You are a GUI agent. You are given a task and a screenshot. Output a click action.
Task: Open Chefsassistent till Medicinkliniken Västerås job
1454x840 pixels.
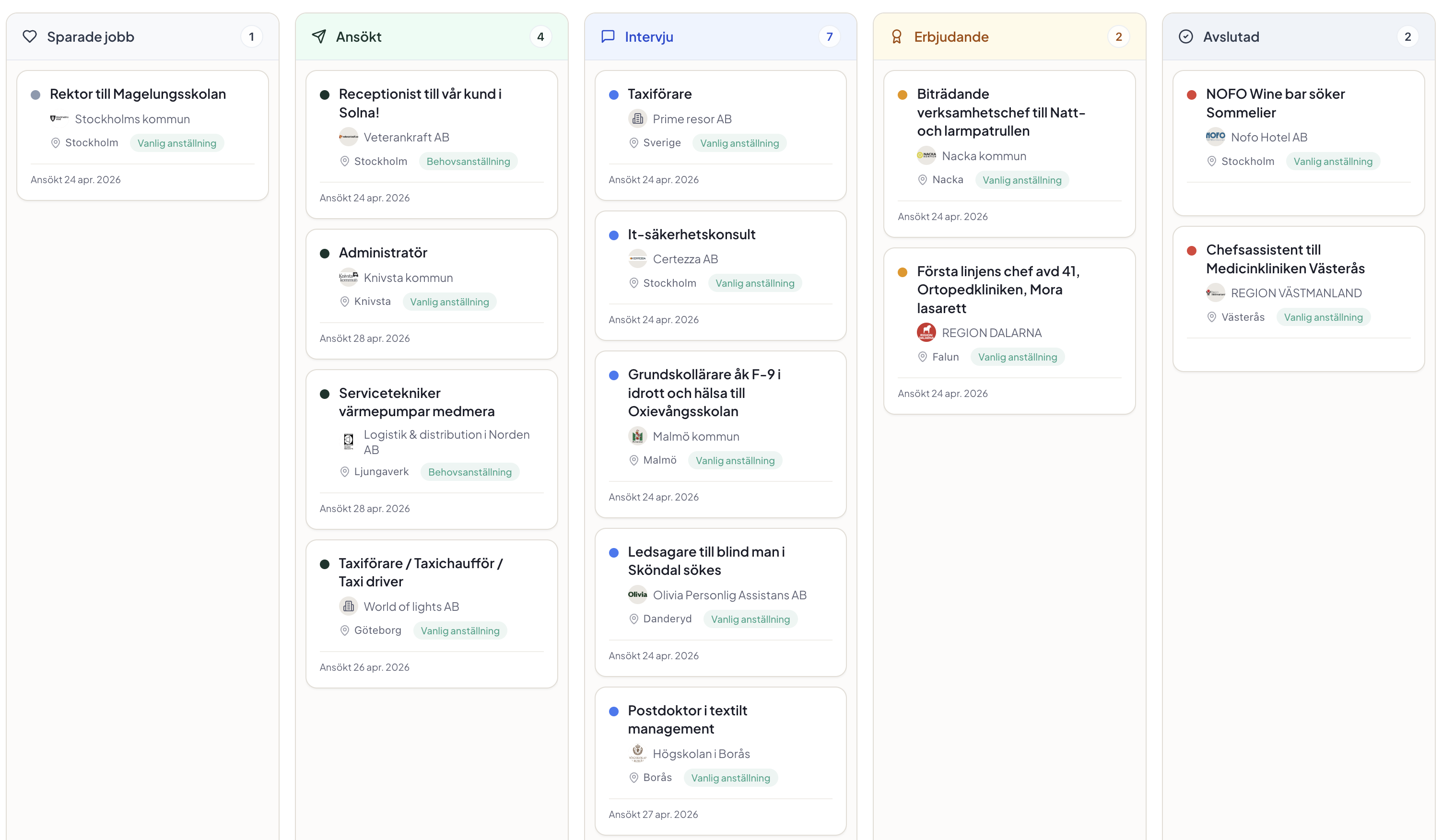(x=1286, y=259)
